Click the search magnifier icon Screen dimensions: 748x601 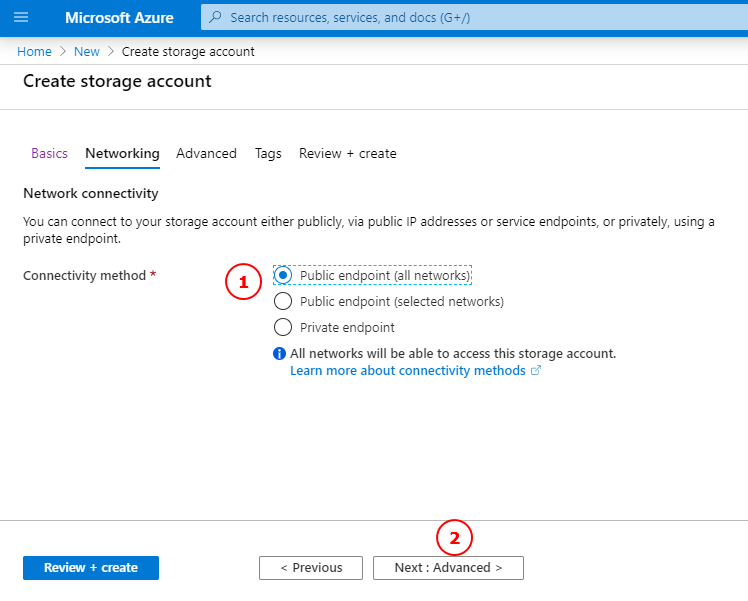click(x=215, y=18)
